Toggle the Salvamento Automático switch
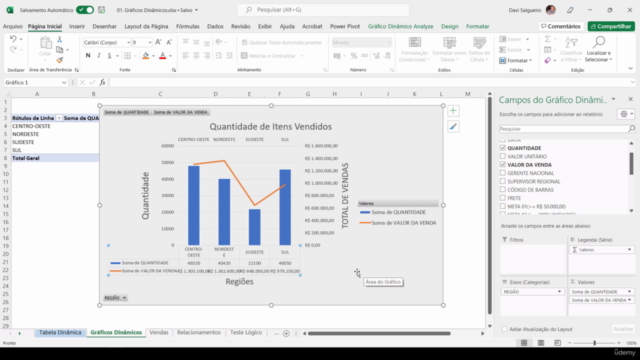 coord(85,10)
